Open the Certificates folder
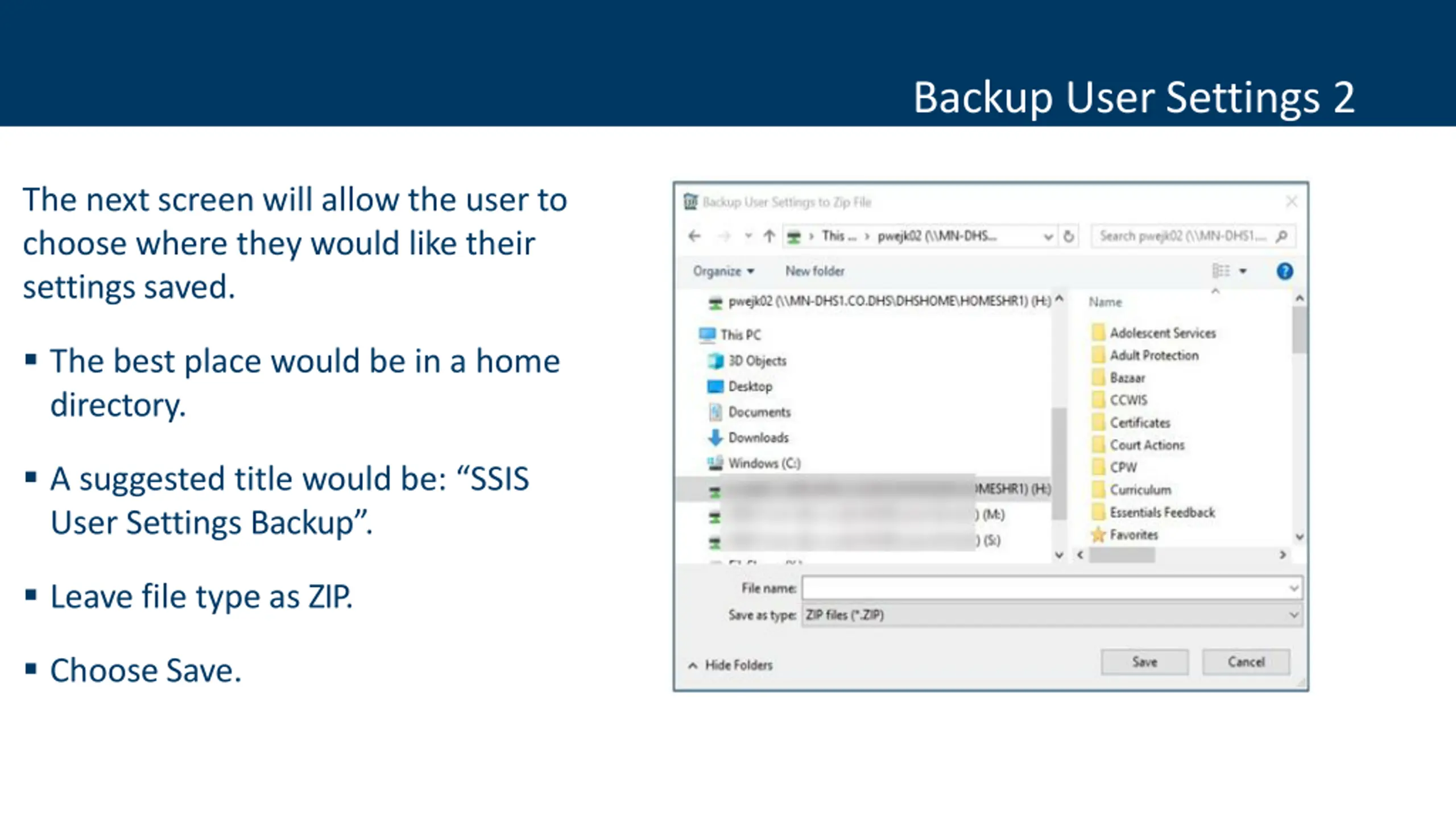Screen dimensions: 1456x819 [x=1131, y=423]
